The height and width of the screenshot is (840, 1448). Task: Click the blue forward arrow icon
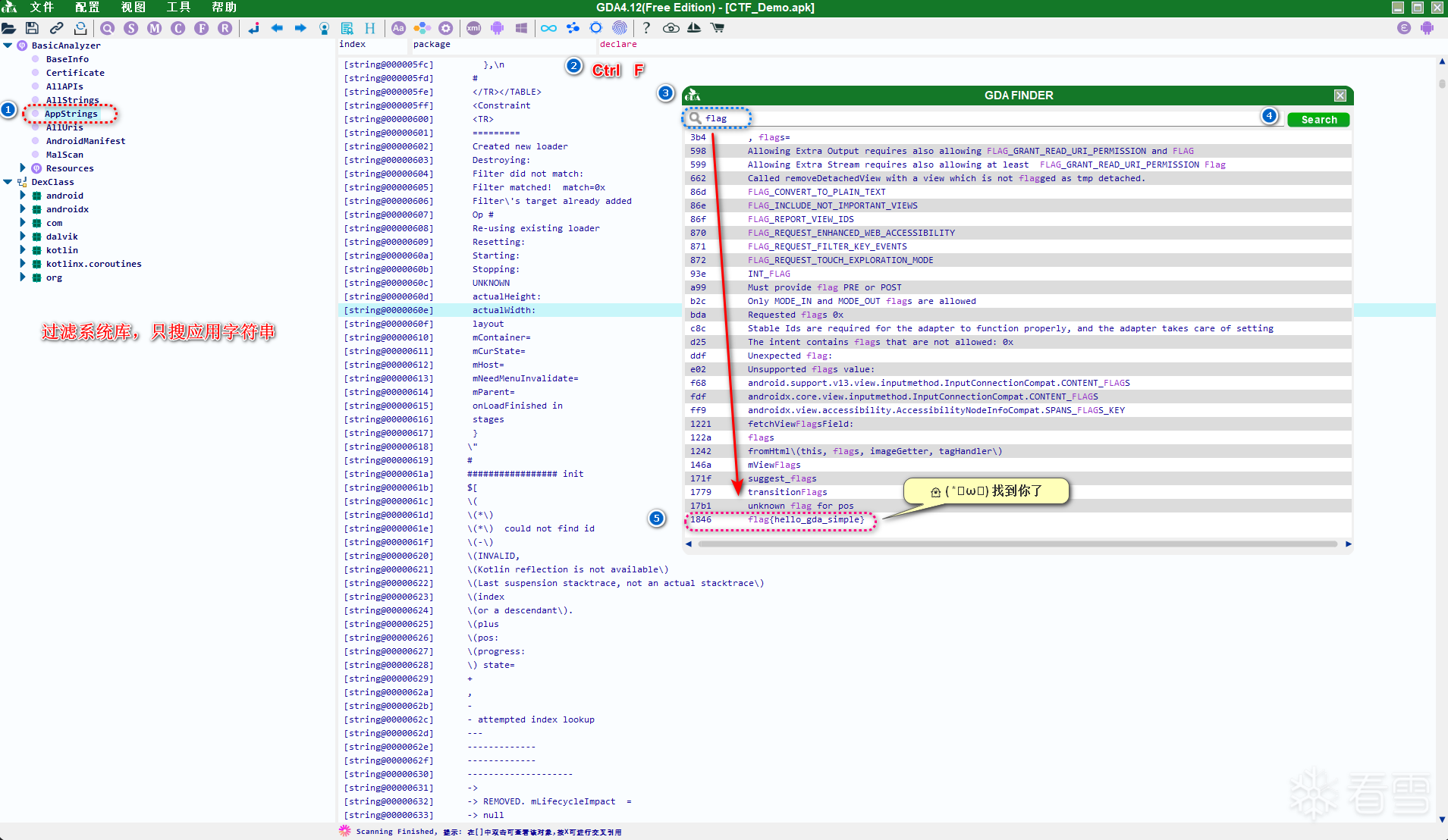(300, 28)
